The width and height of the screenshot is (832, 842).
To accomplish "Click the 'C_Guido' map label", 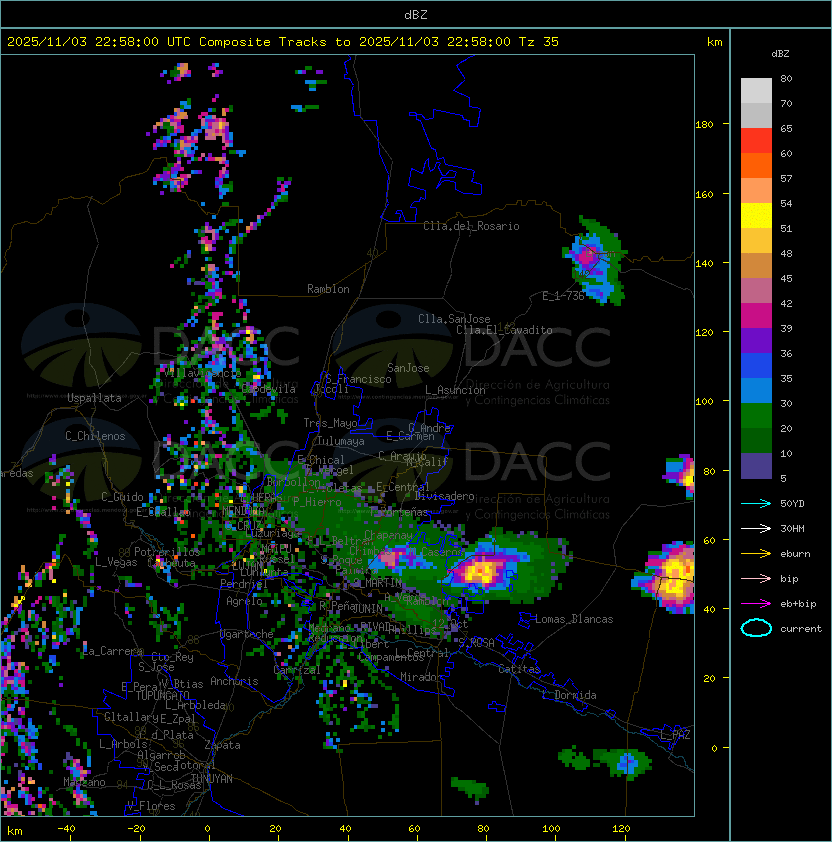I will click(x=122, y=497).
